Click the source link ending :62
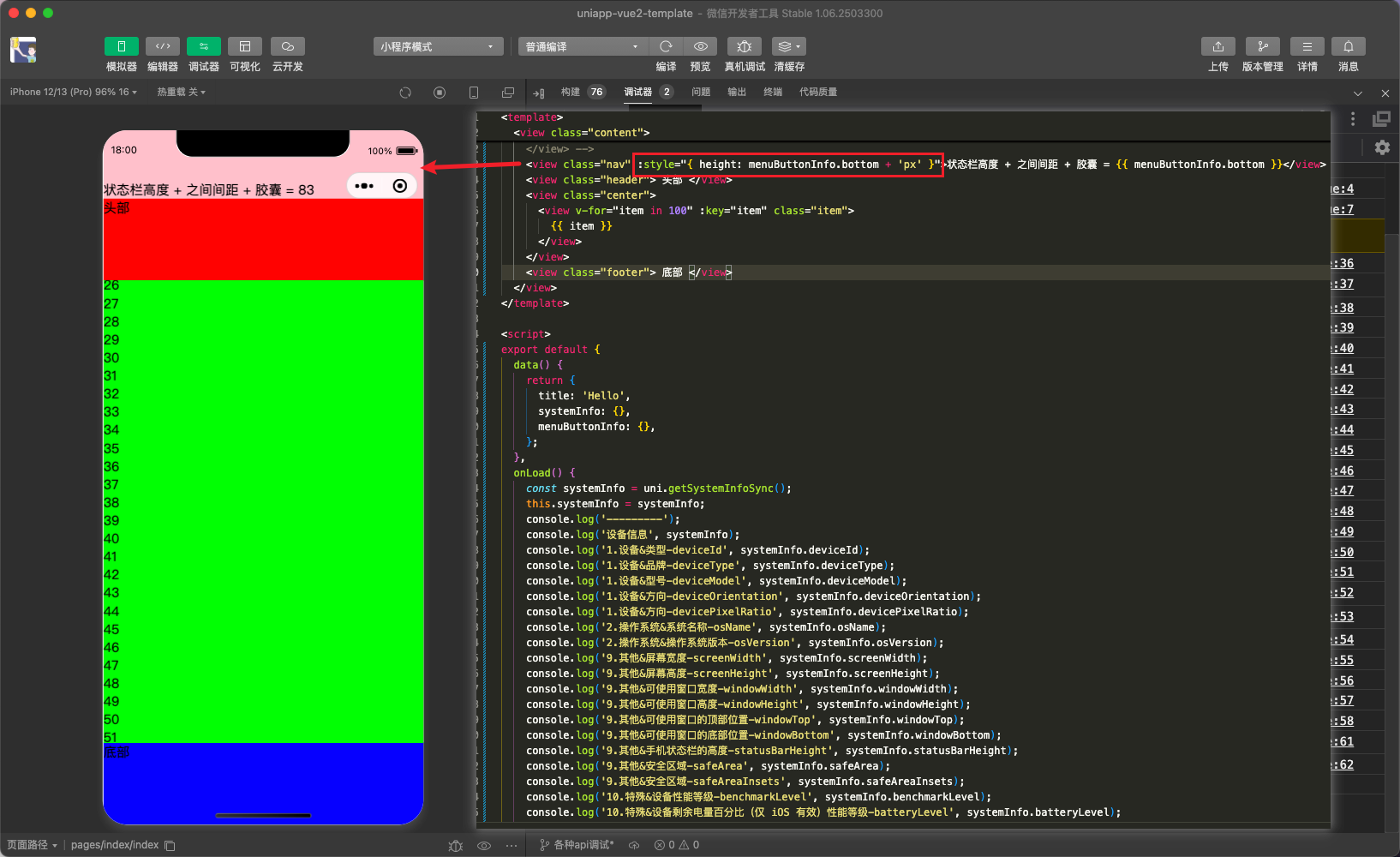Screen dimensions: 1400x857 [1343, 764]
